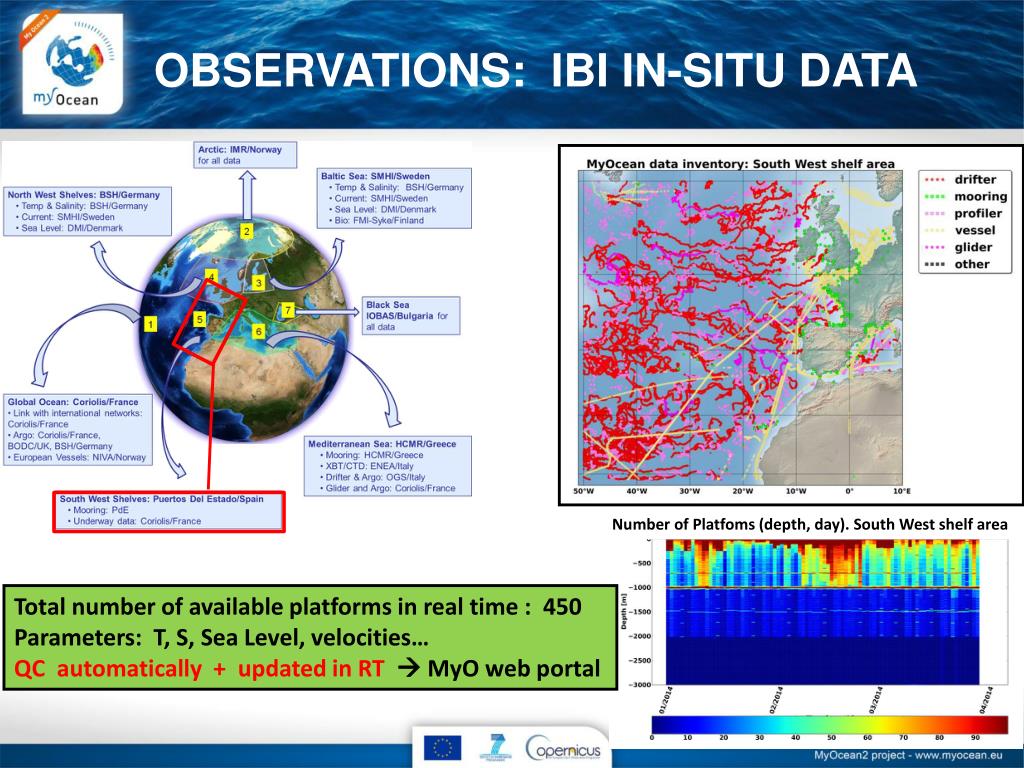Click the Seventh Framework Programme logo
Viewport: 1024px width, 768px height.
click(x=496, y=748)
